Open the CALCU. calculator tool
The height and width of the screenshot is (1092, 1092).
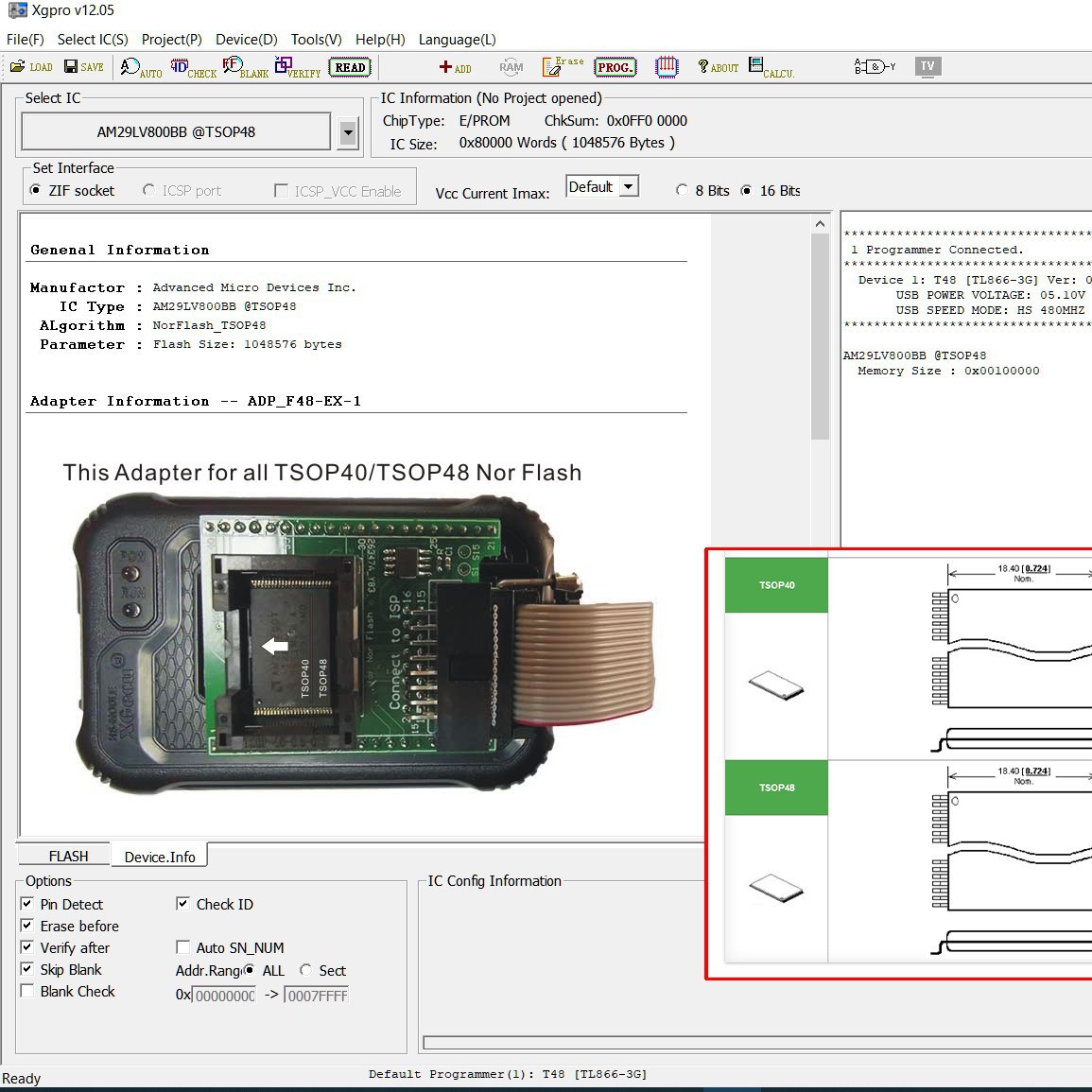771,67
